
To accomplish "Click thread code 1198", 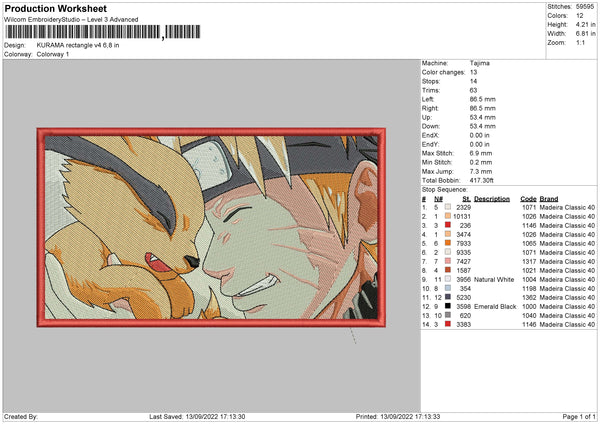I will coord(529,288).
